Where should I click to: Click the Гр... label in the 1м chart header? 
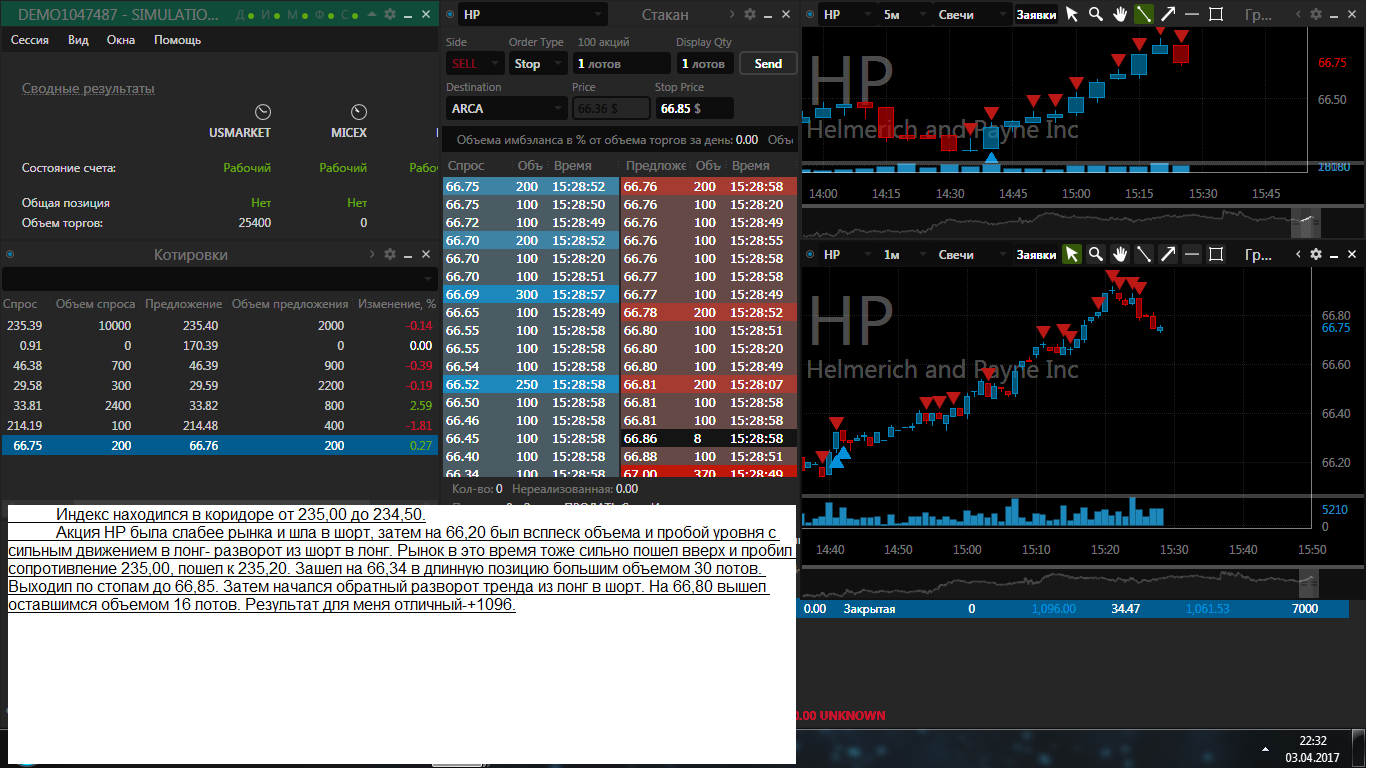point(1258,255)
